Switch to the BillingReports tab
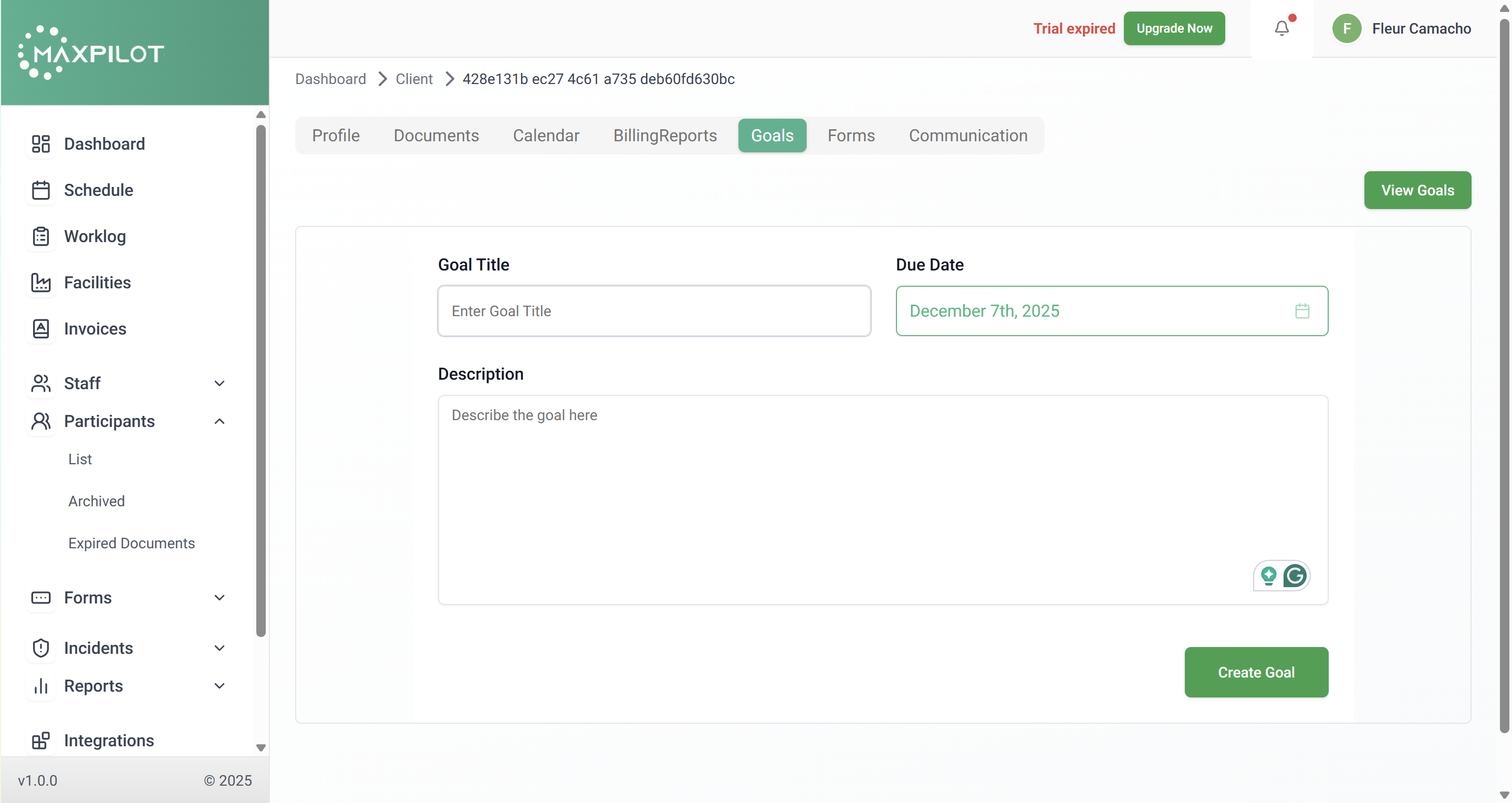 tap(664, 135)
